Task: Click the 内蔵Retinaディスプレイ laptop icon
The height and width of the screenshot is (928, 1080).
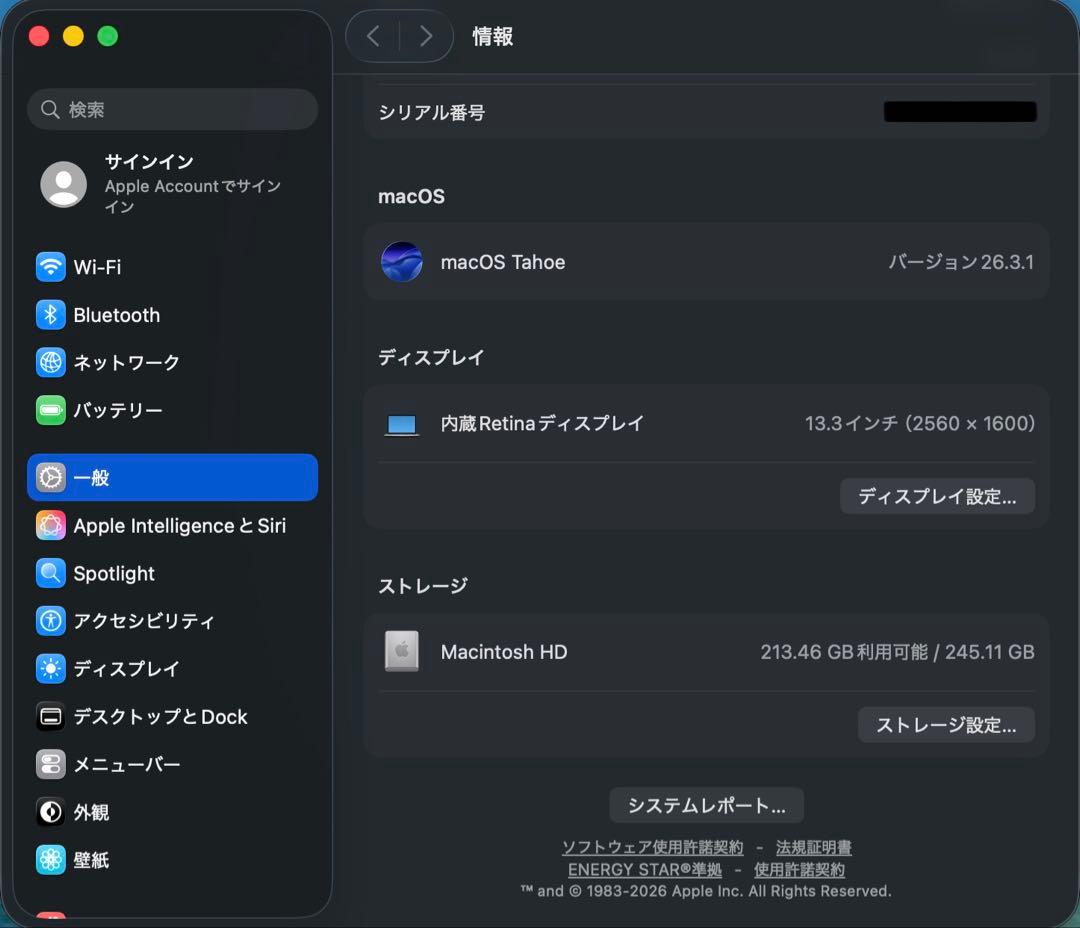Action: tap(402, 424)
